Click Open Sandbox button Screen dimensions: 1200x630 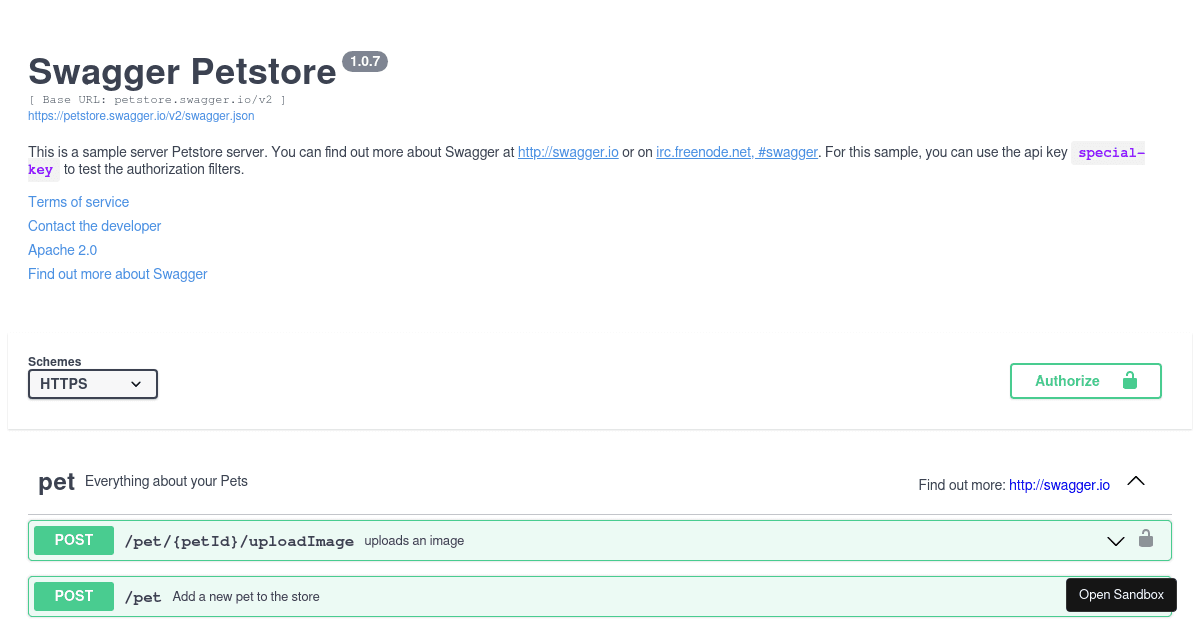[1121, 595]
